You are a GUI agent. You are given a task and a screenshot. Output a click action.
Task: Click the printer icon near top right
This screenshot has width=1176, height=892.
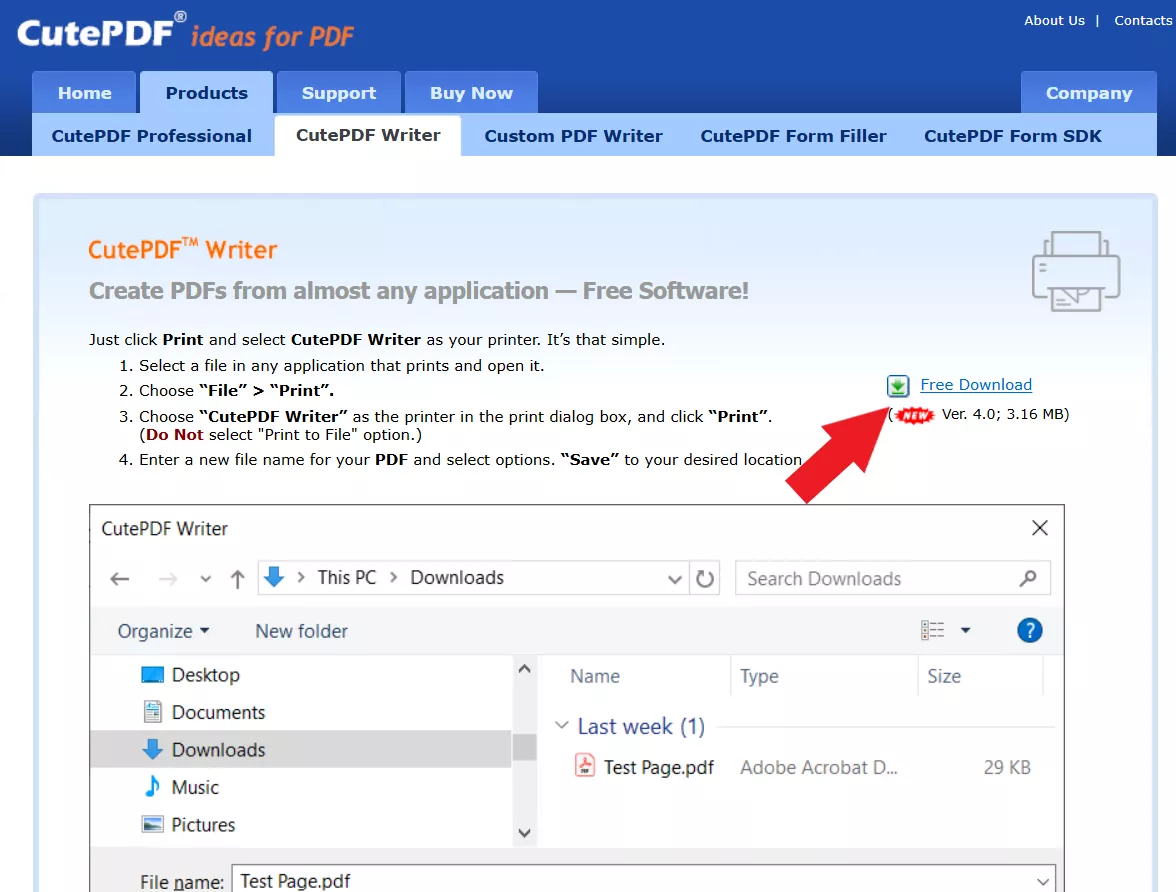tap(1075, 270)
